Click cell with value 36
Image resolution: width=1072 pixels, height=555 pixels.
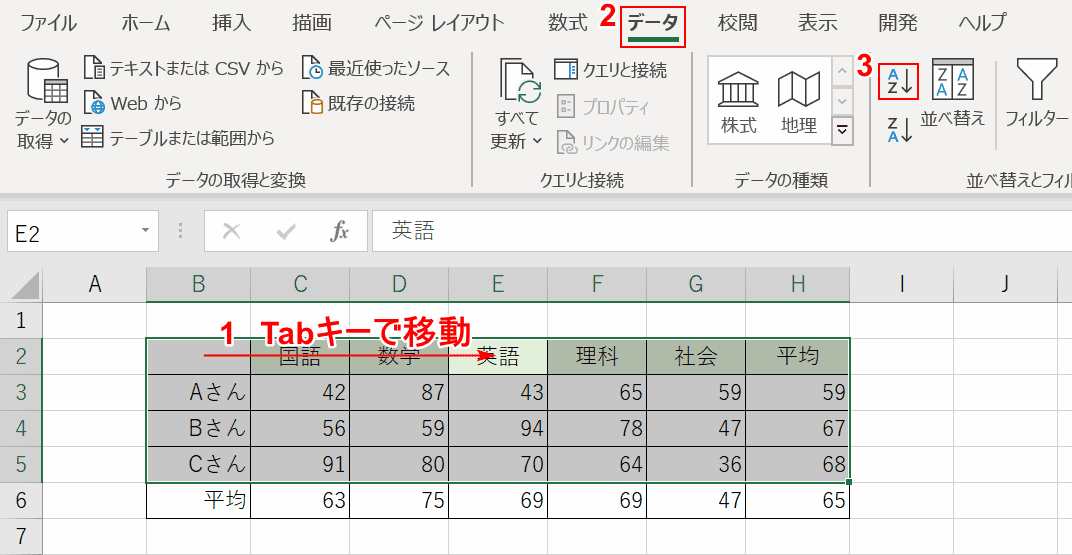pos(697,465)
